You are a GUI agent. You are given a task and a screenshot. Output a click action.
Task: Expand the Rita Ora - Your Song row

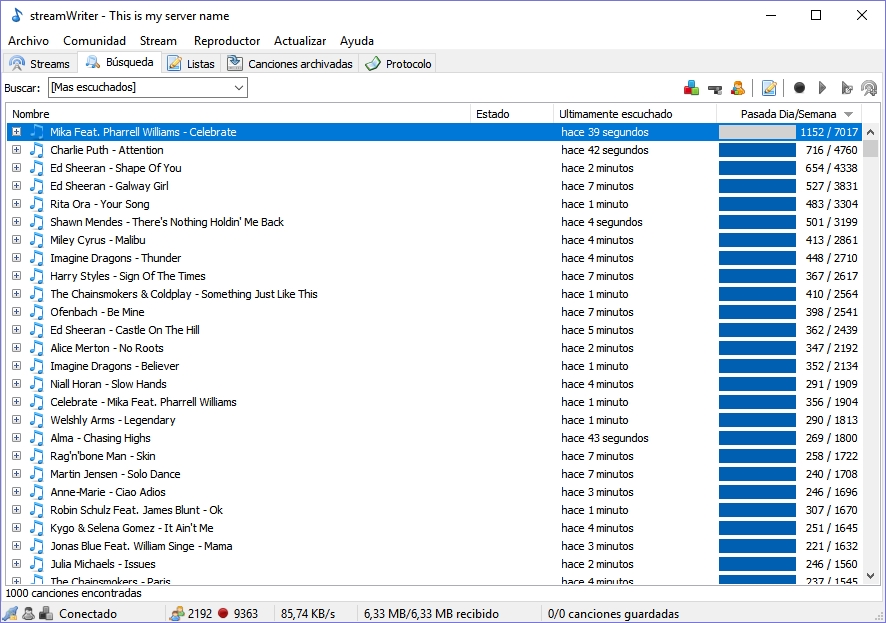point(16,204)
